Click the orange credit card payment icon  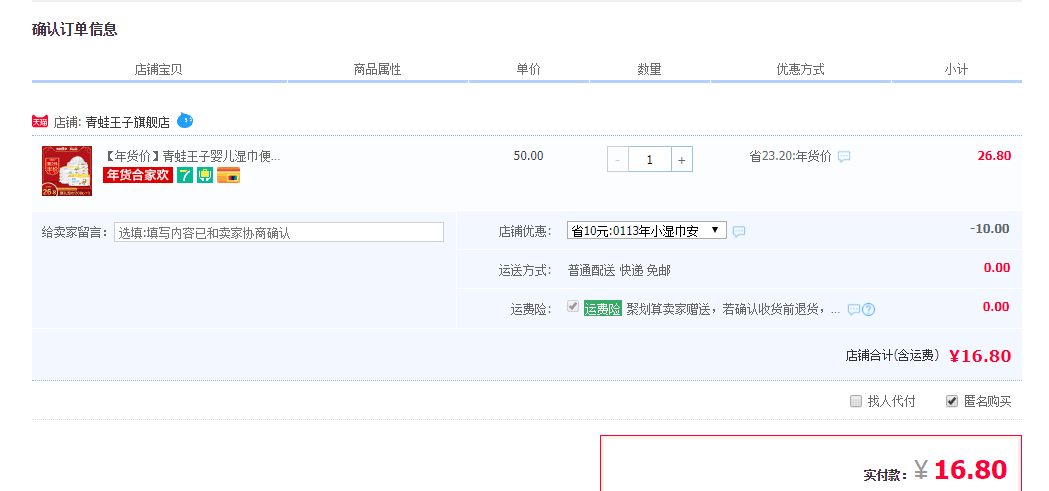[x=228, y=175]
